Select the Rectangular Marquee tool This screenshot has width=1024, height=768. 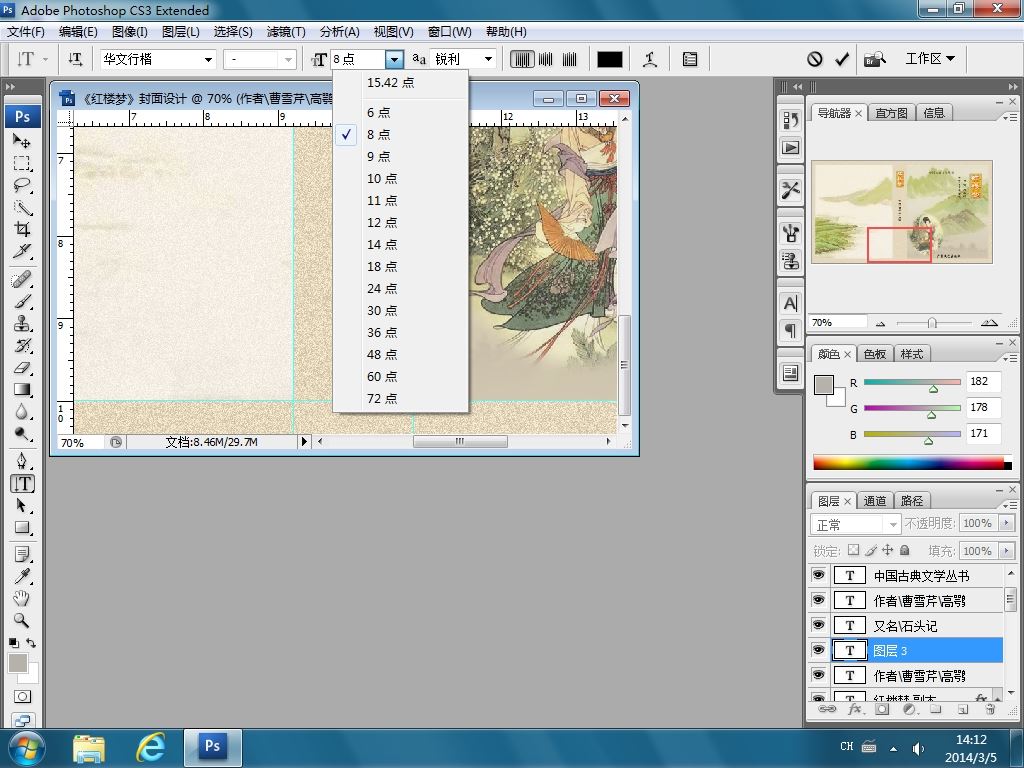(x=22, y=163)
